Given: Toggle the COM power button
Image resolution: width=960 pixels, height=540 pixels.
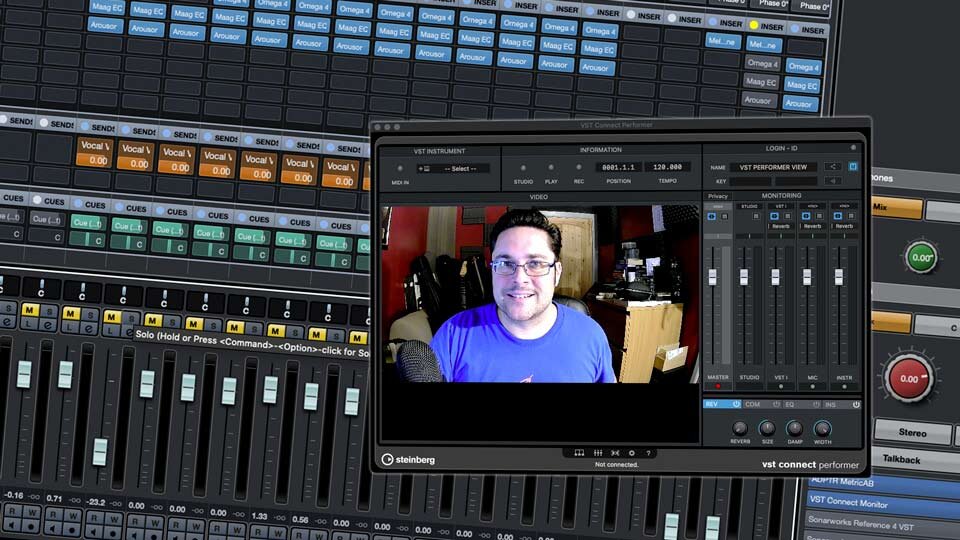Looking at the screenshot, I should tap(776, 404).
